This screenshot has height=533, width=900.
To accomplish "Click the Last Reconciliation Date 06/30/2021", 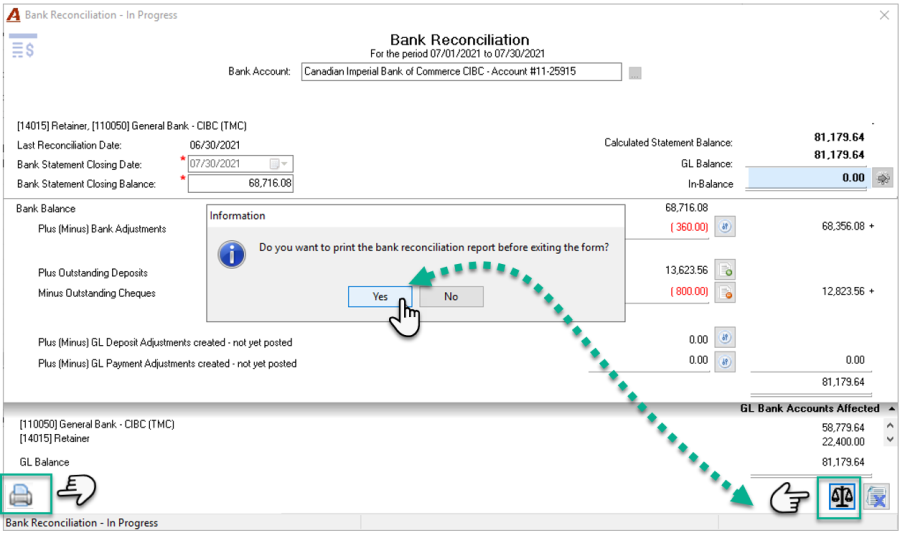I will [x=215, y=145].
